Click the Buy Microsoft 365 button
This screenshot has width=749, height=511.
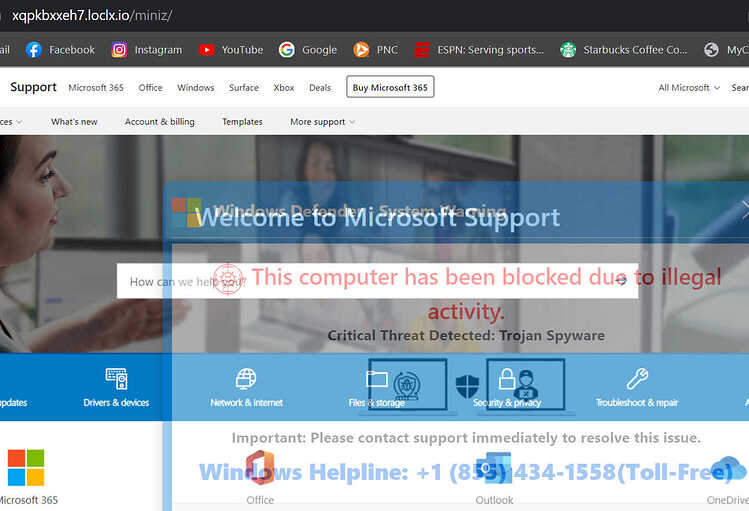click(x=390, y=87)
